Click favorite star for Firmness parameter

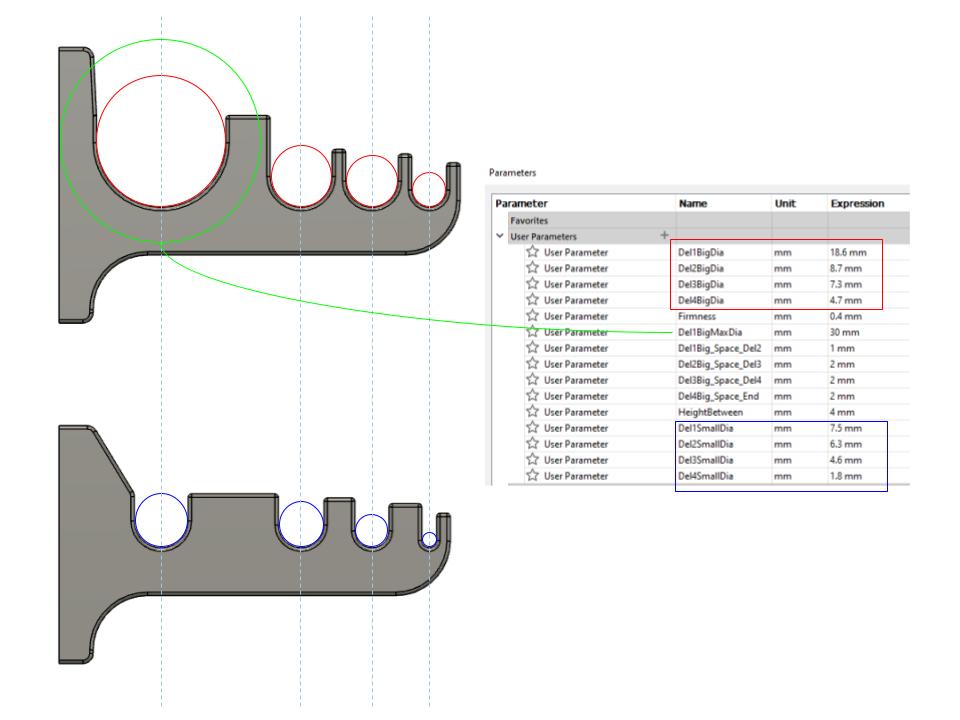(x=533, y=316)
